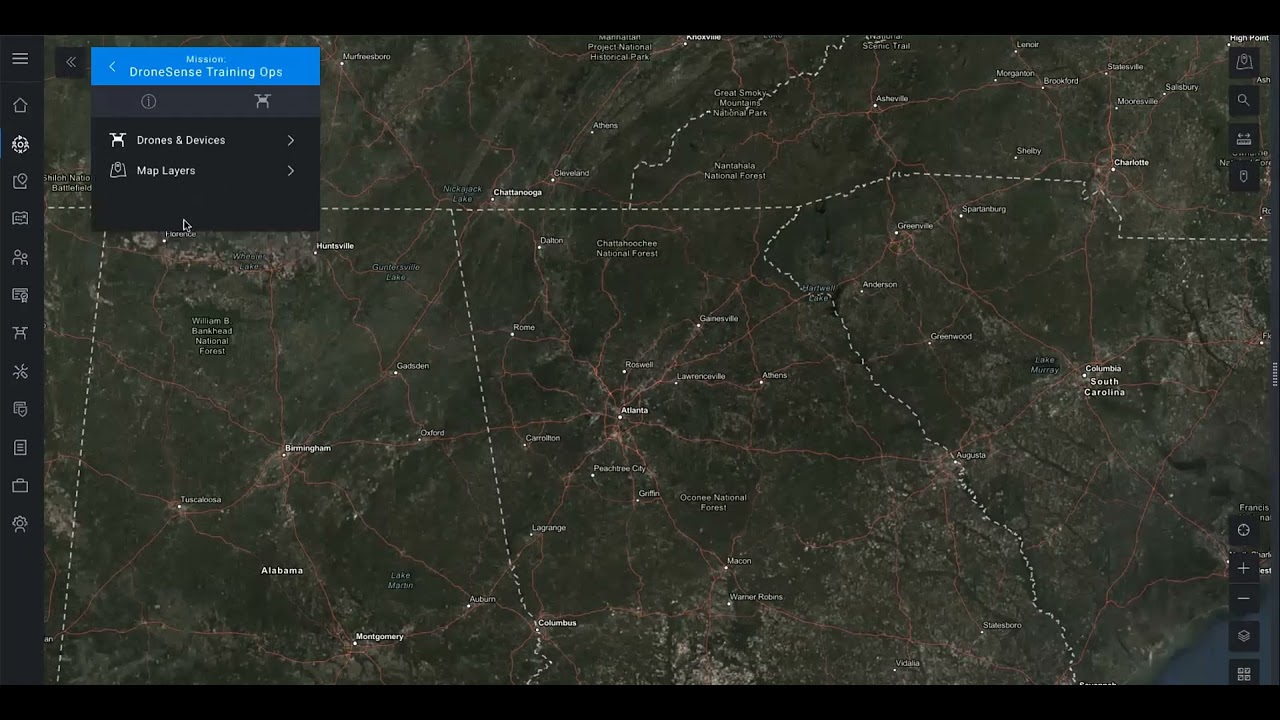Click the South Carolina state label
Screen dimensions: 1280x720
(x=1105, y=387)
